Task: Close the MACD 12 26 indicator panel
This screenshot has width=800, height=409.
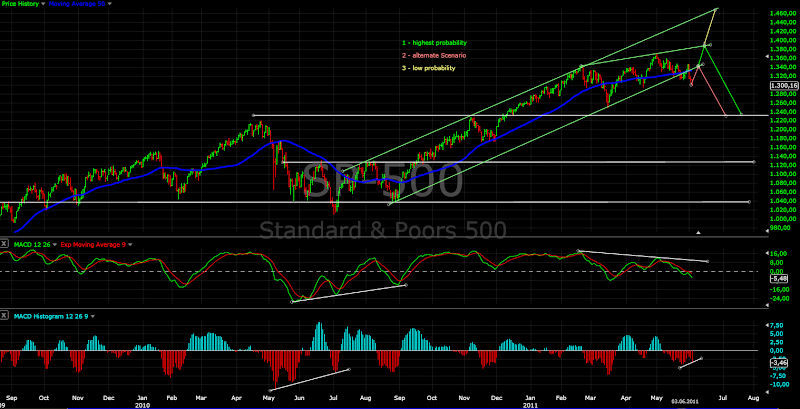Action: (4, 244)
